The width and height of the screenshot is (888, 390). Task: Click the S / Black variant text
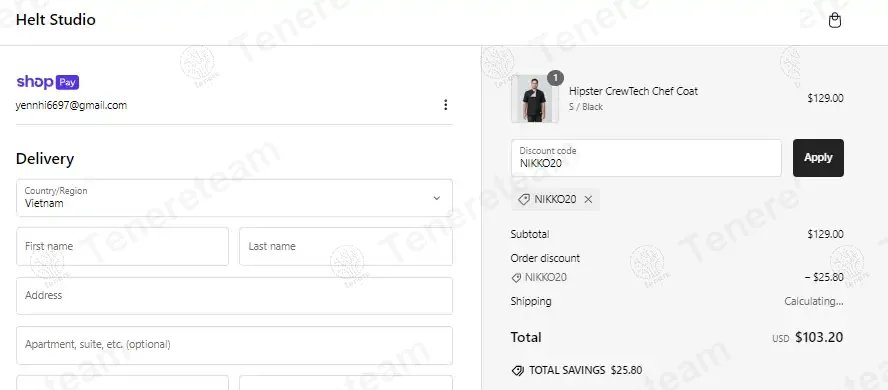click(586, 107)
